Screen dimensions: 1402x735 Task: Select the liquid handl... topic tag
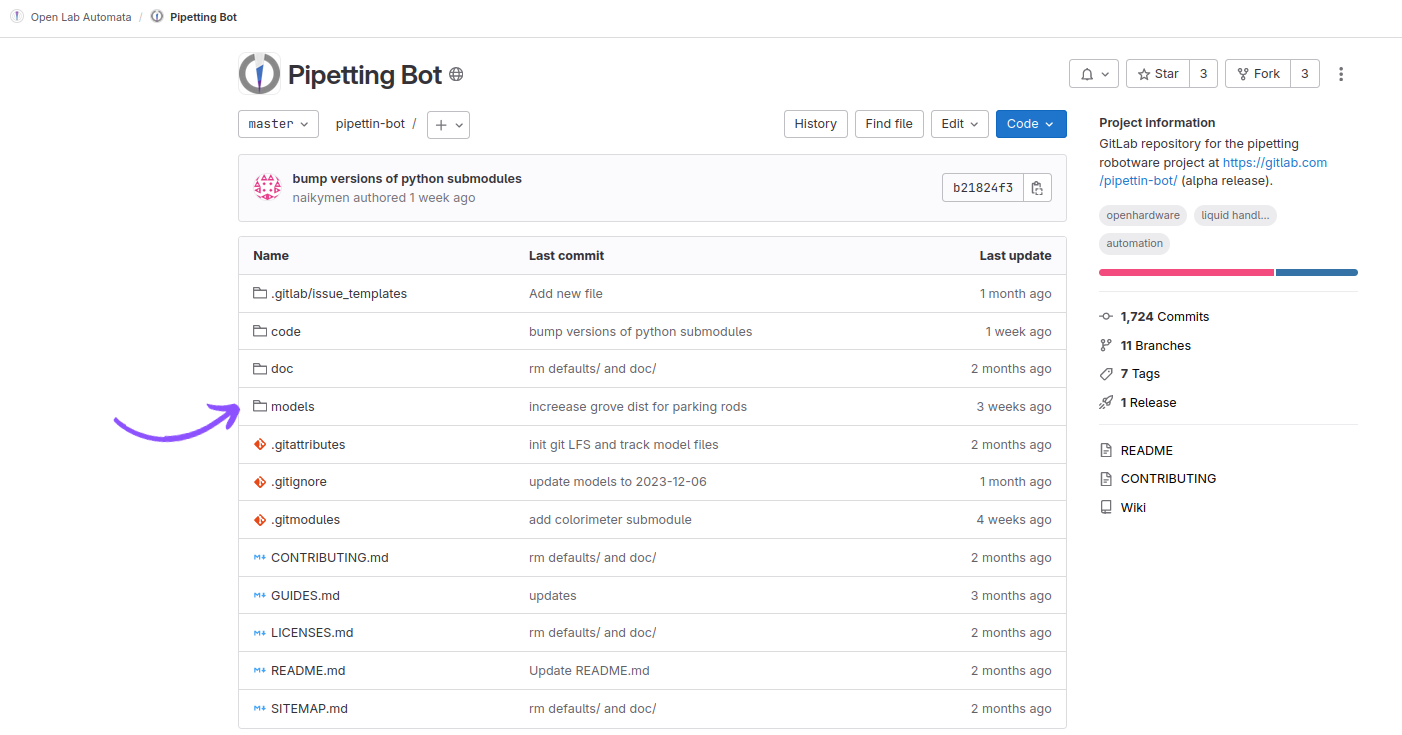click(1236, 215)
